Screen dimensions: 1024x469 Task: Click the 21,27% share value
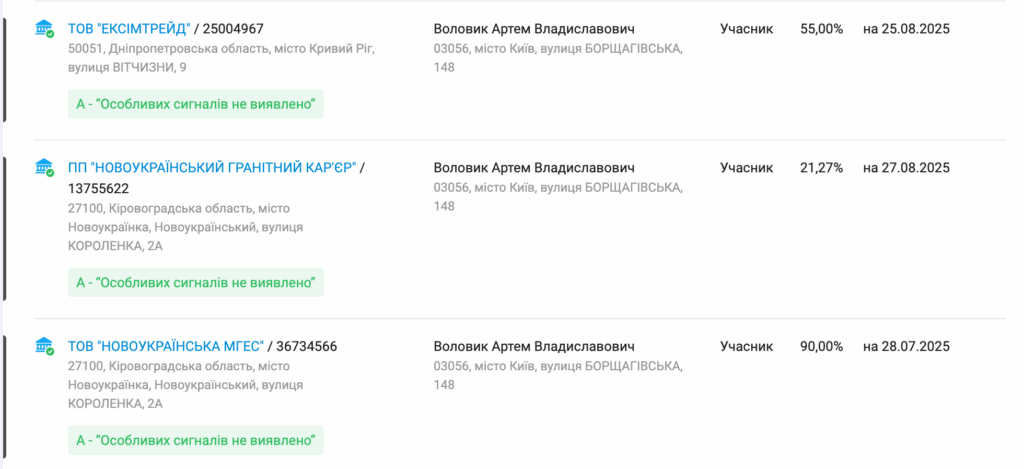(x=822, y=168)
